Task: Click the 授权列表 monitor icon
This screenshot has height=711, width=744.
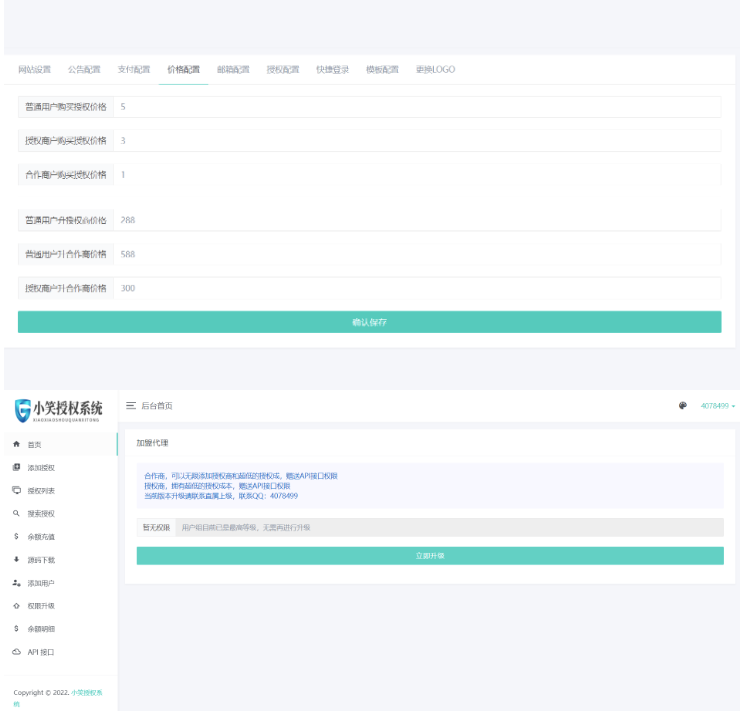Action: (x=17, y=490)
